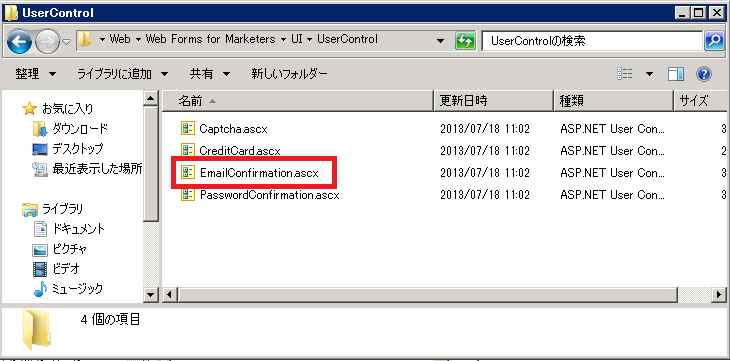Select the Captcha.ascx file icon
This screenshot has width=730, height=361.
(x=187, y=128)
